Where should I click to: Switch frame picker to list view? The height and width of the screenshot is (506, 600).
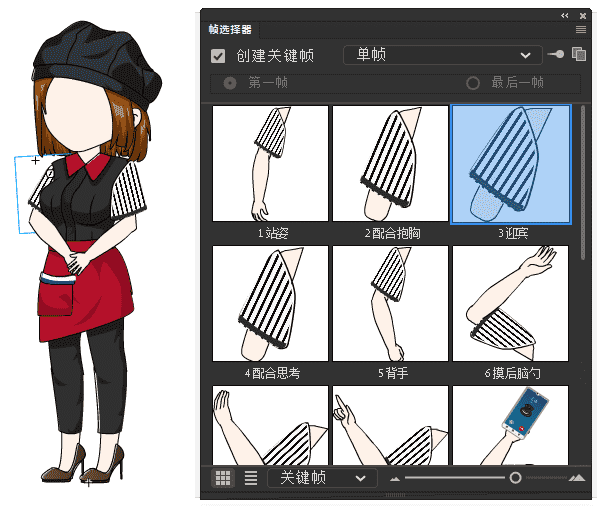tap(250, 478)
